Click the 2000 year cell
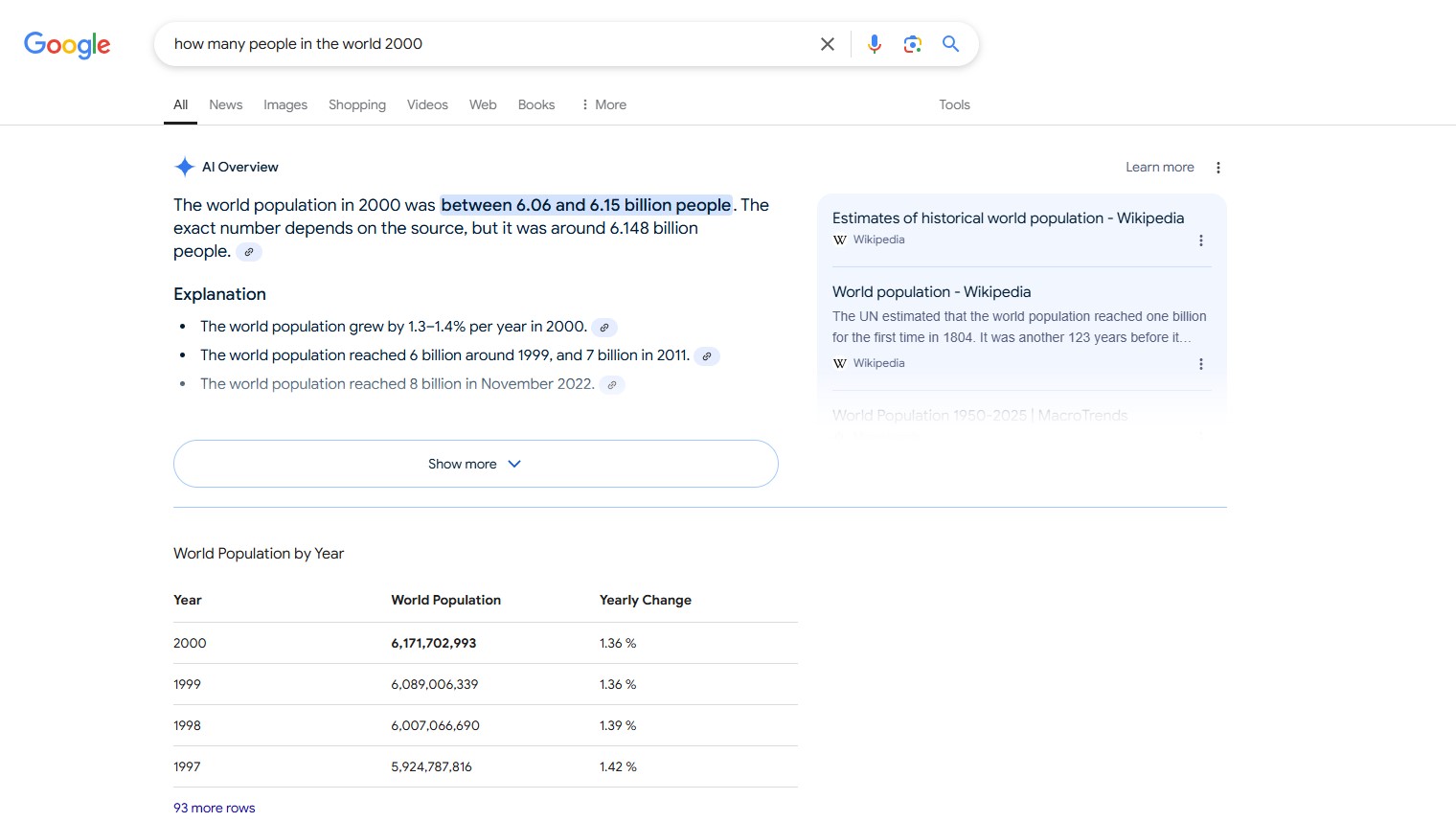The height and width of the screenshot is (822, 1456). [x=190, y=643]
